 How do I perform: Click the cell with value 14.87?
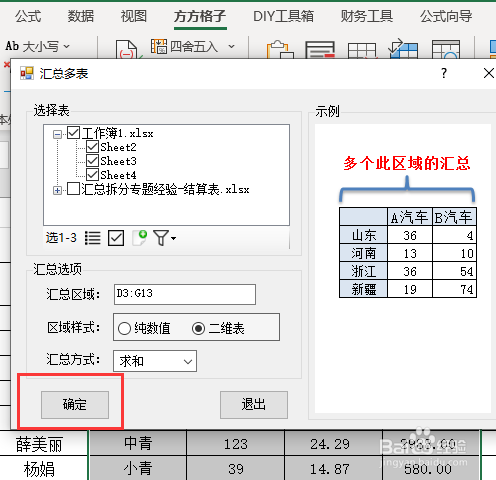333,469
